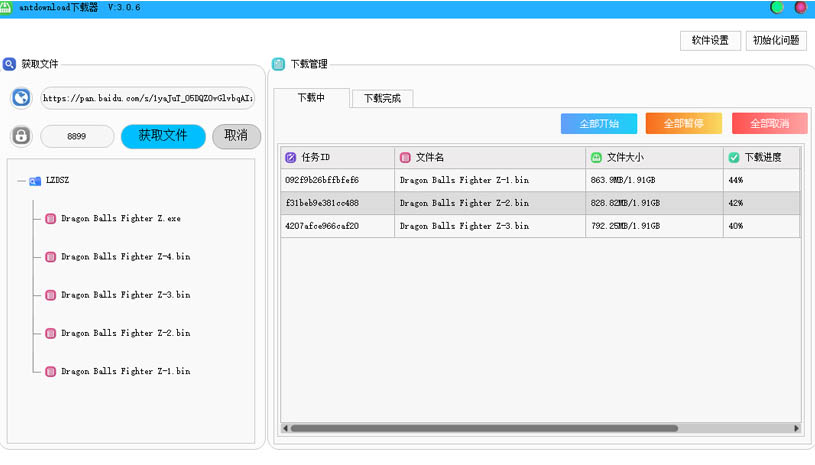Click the 下载管理 panel clipboard icon
Viewport: 815px width, 465px height.
tap(279, 64)
